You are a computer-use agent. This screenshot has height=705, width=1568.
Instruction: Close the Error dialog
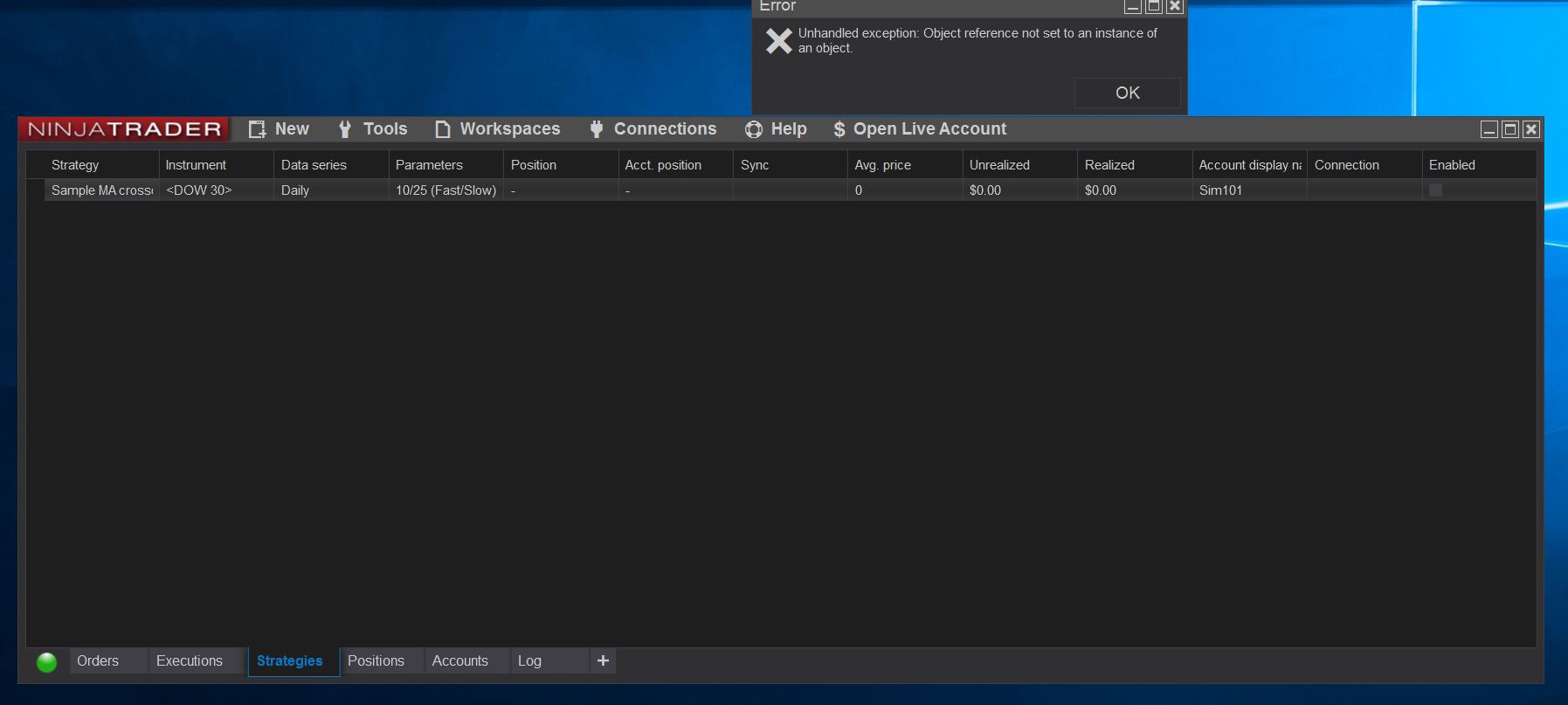tap(1175, 7)
